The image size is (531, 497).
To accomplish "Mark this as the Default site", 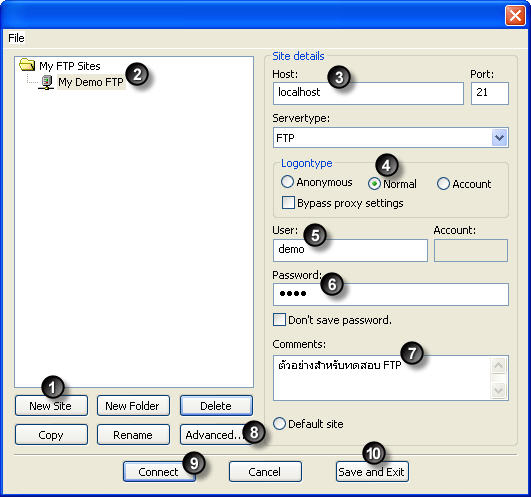I will click(x=279, y=424).
